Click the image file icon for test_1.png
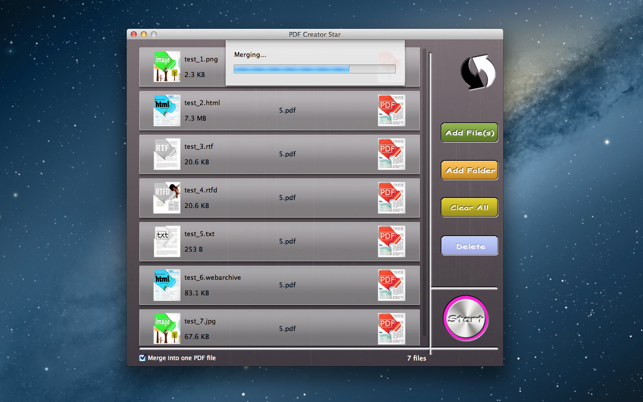The width and height of the screenshot is (643, 402). pos(167,66)
